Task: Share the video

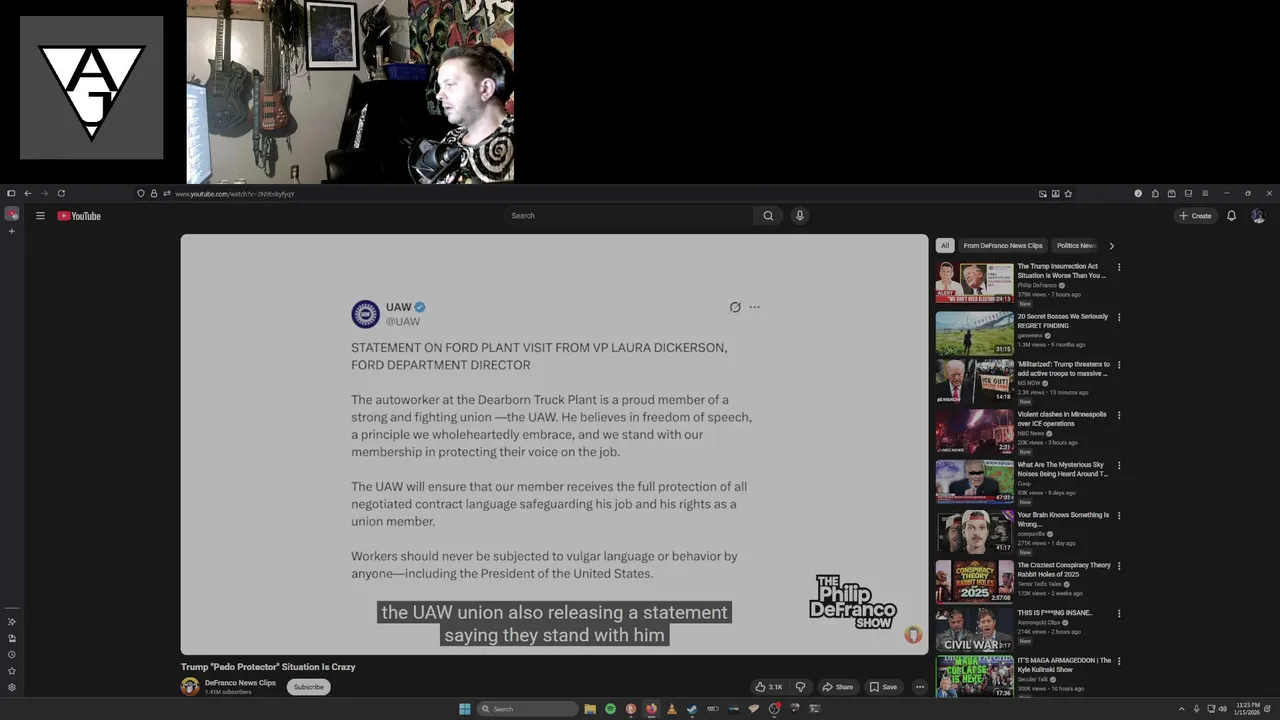Action: tap(837, 687)
